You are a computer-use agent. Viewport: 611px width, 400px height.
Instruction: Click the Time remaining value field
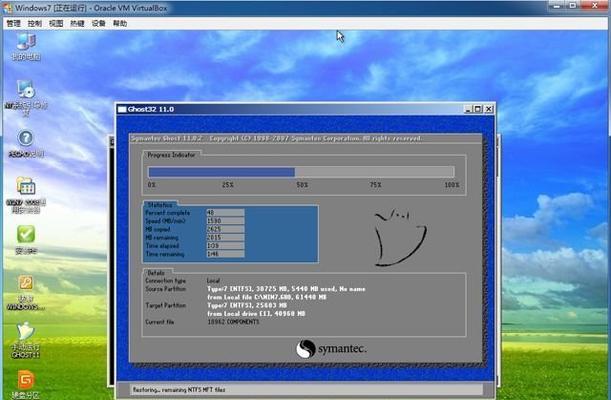[x=225, y=254]
